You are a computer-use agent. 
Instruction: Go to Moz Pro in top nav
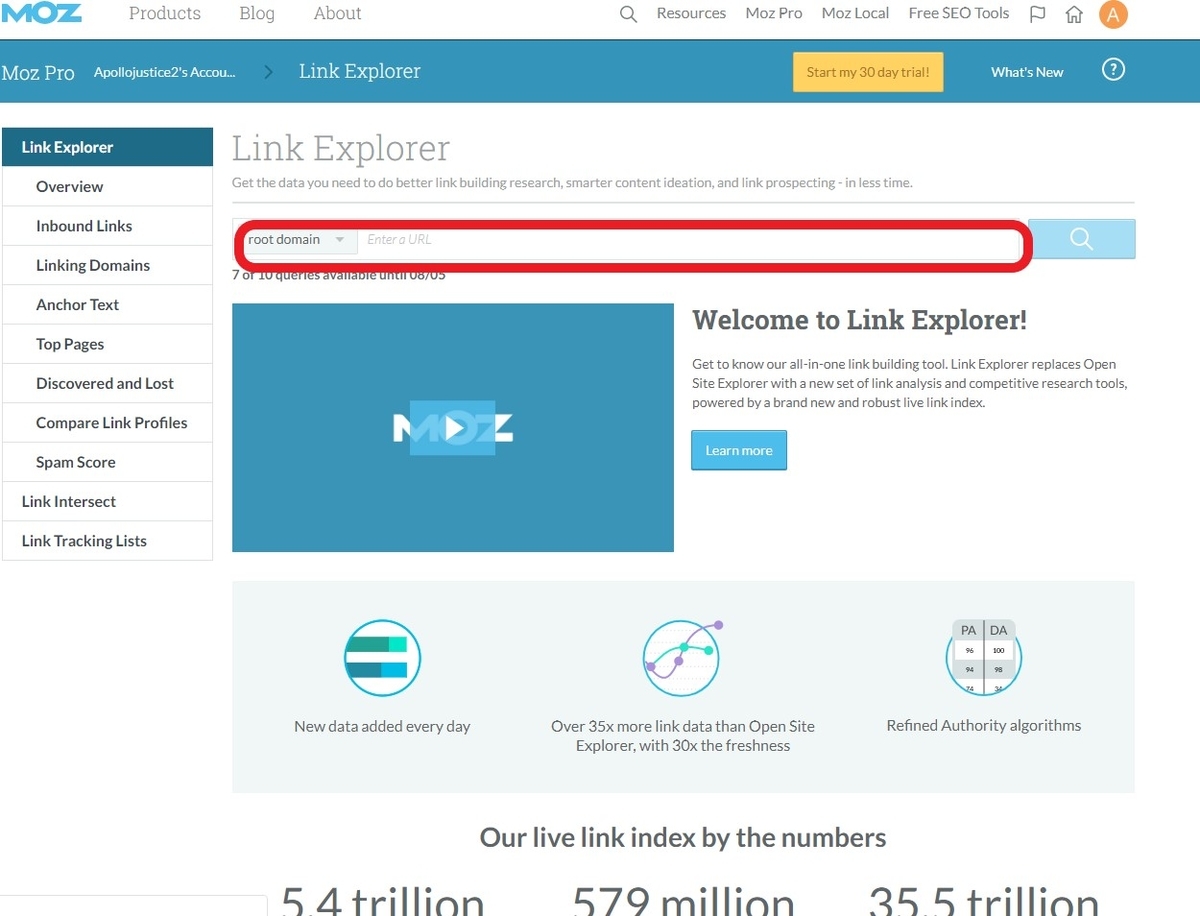pyautogui.click(x=774, y=13)
